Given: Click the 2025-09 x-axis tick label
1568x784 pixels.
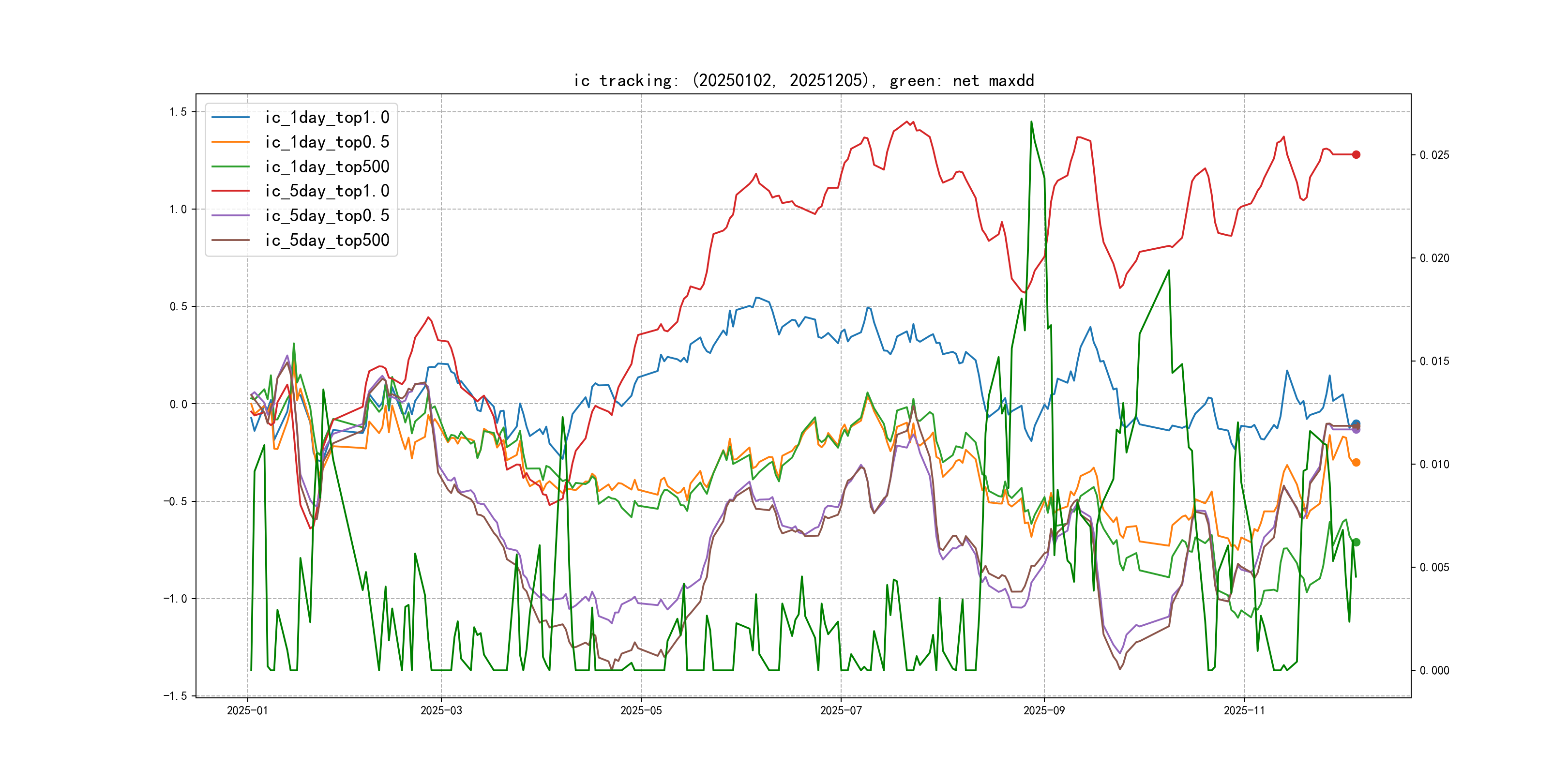Looking at the screenshot, I should [x=1044, y=710].
